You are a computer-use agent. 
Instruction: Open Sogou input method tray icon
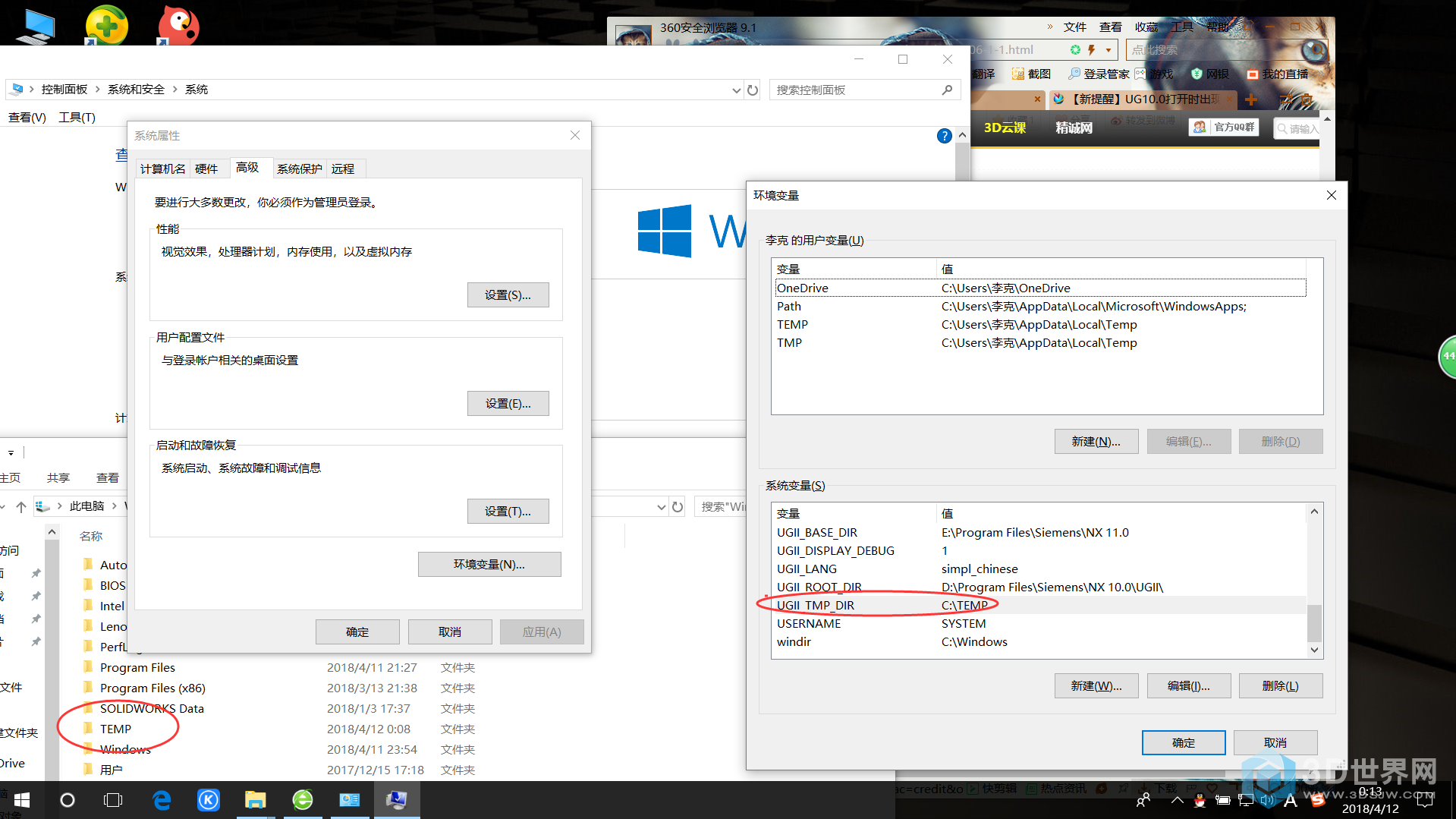pyautogui.click(x=1317, y=800)
